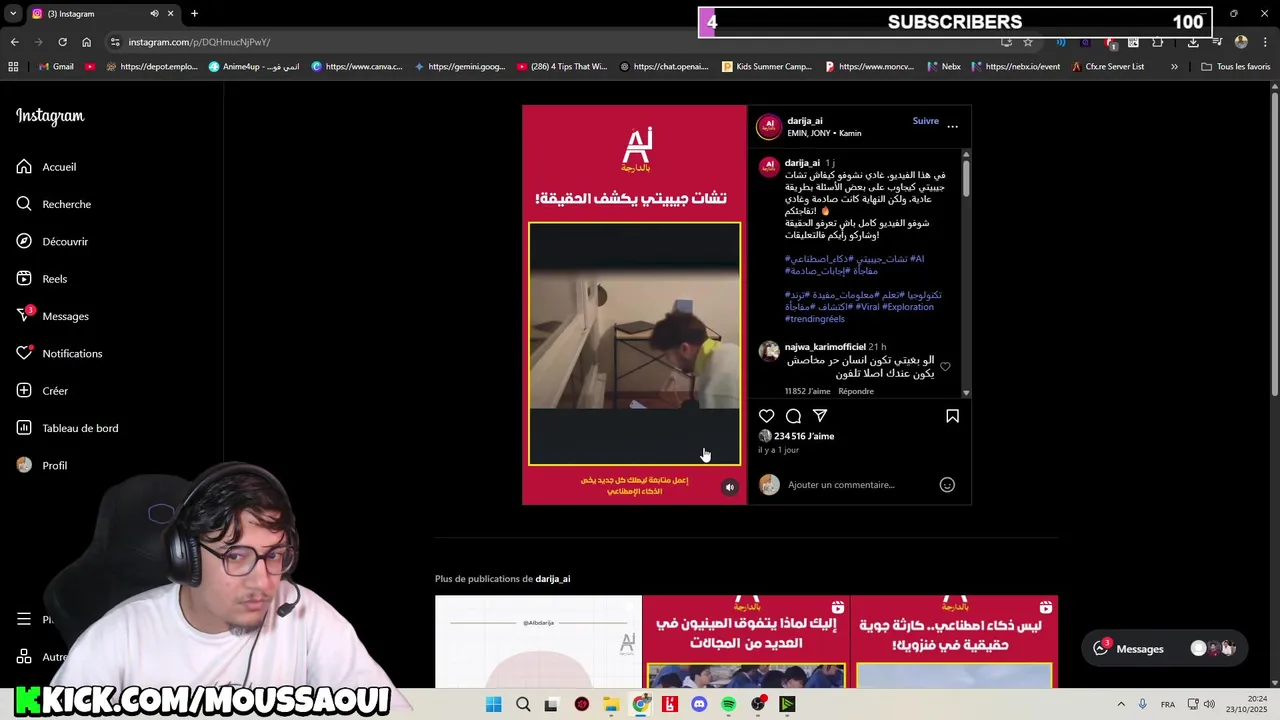Open Accueil home in Instagram sidebar

(x=46, y=167)
